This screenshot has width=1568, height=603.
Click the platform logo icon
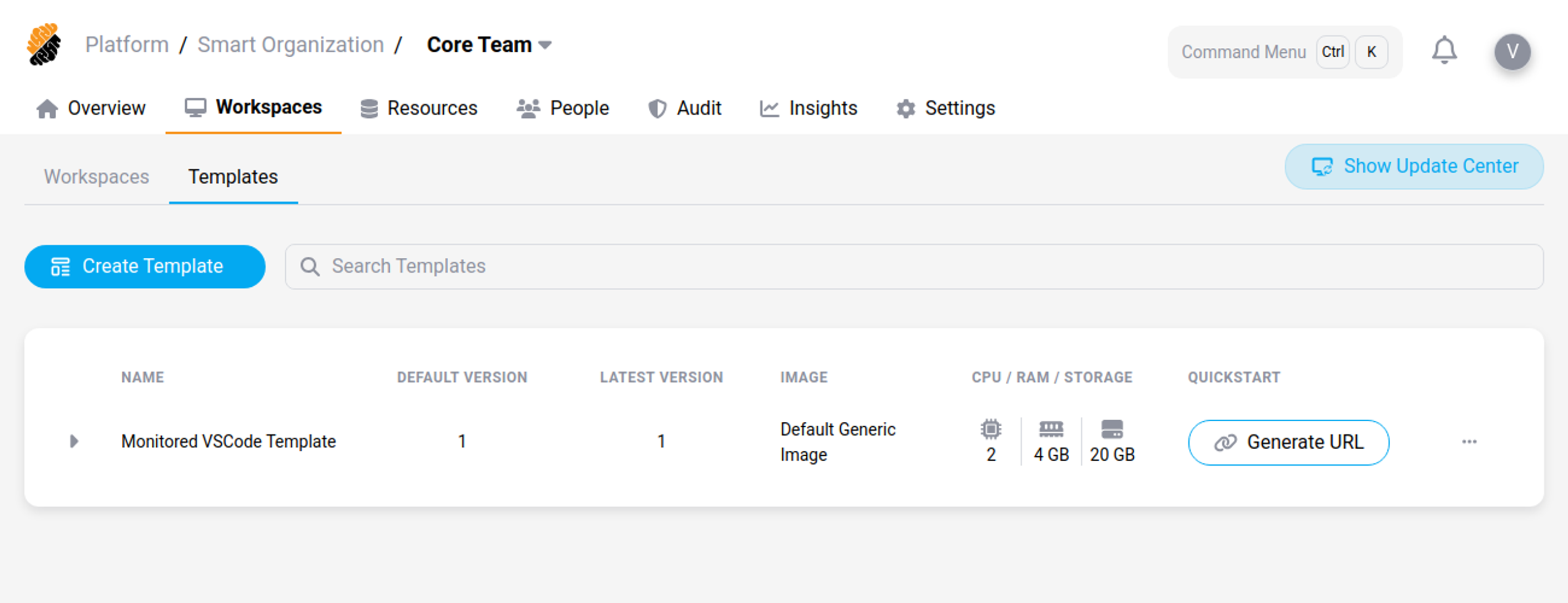tap(44, 45)
